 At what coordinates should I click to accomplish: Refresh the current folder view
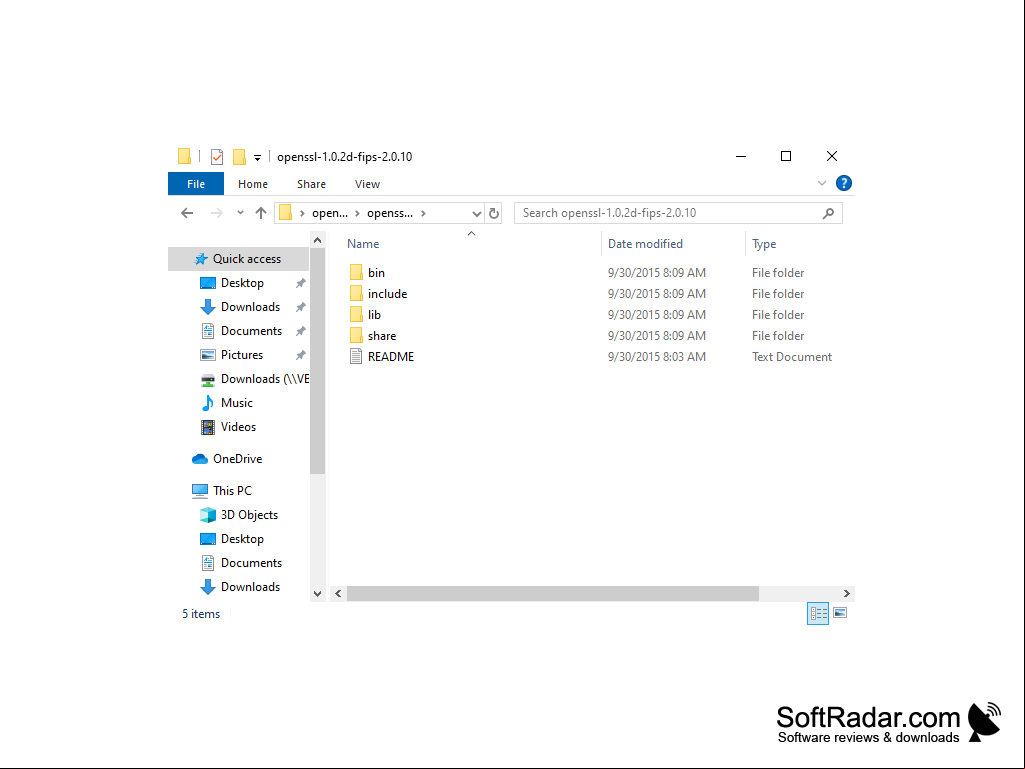(494, 213)
